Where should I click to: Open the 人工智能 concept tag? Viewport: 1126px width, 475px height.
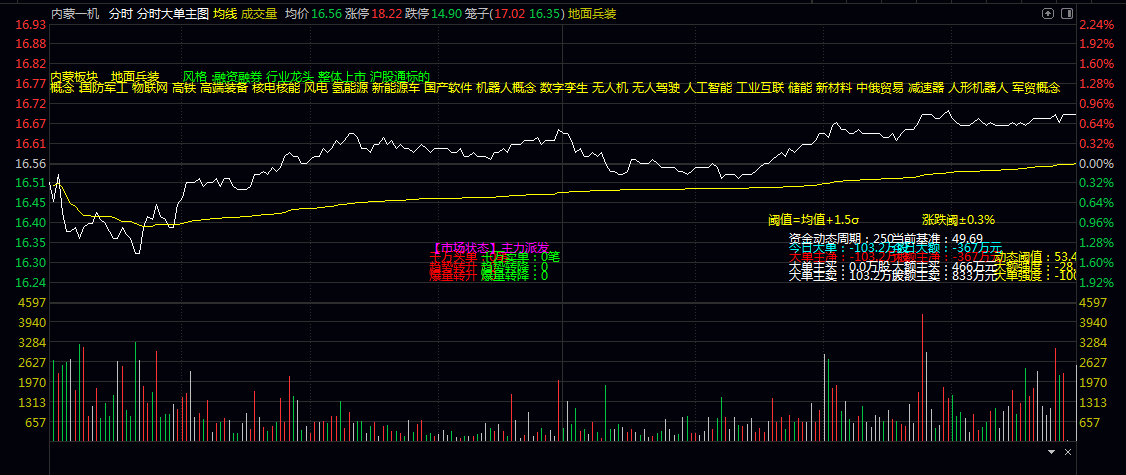click(x=709, y=88)
